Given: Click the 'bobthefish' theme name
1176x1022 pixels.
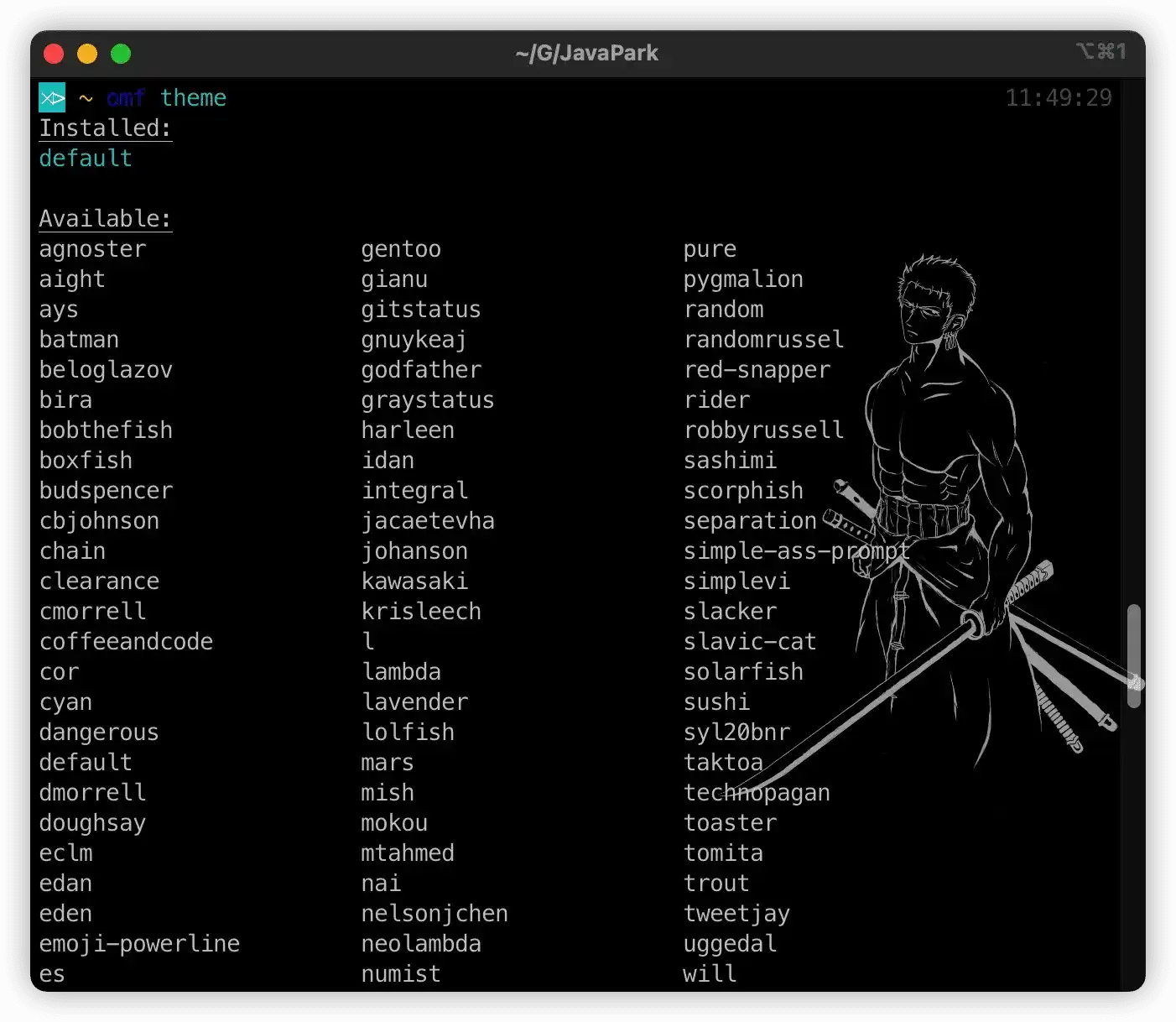Looking at the screenshot, I should click(x=106, y=430).
